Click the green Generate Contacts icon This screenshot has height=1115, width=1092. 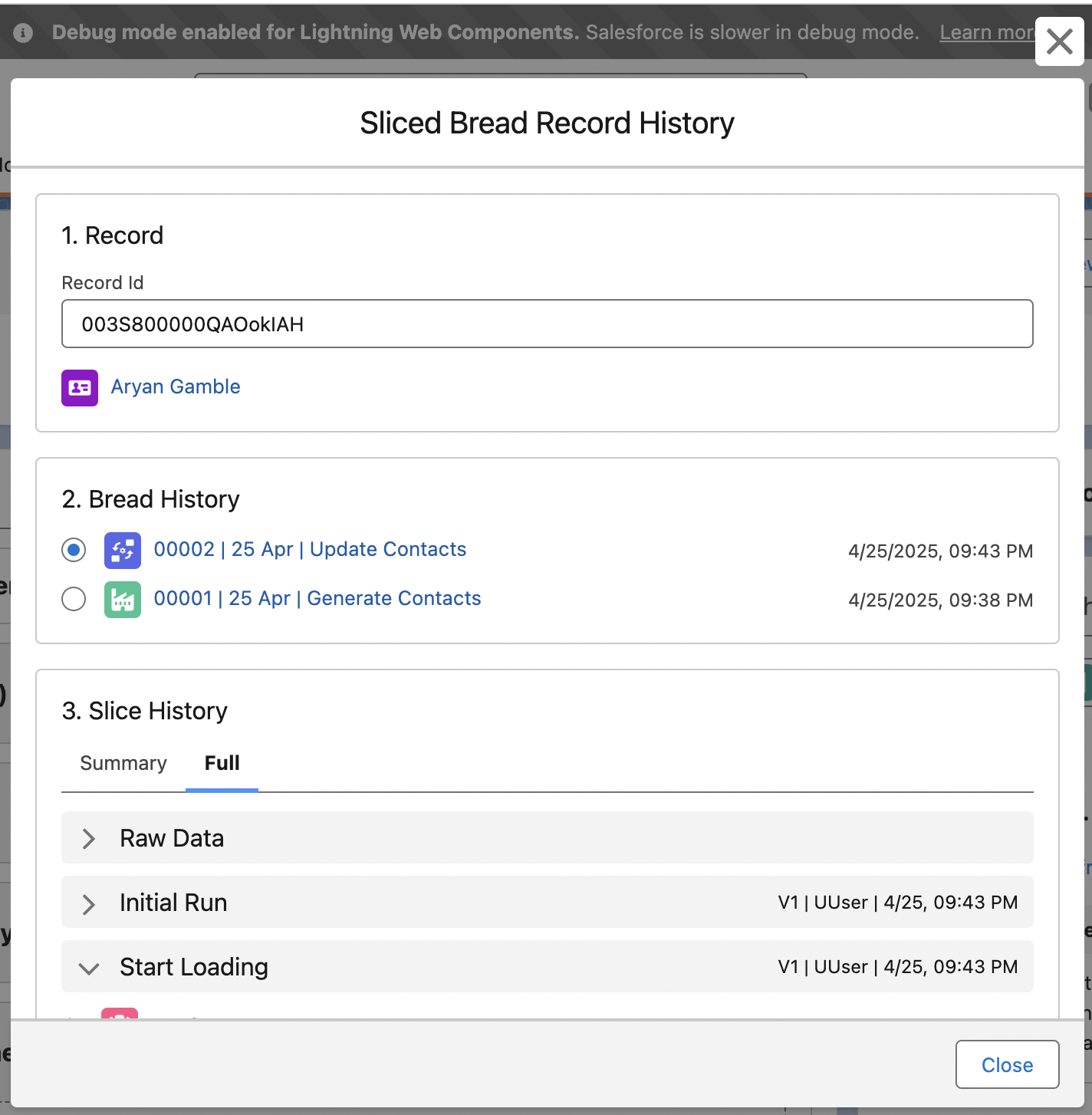pos(123,600)
